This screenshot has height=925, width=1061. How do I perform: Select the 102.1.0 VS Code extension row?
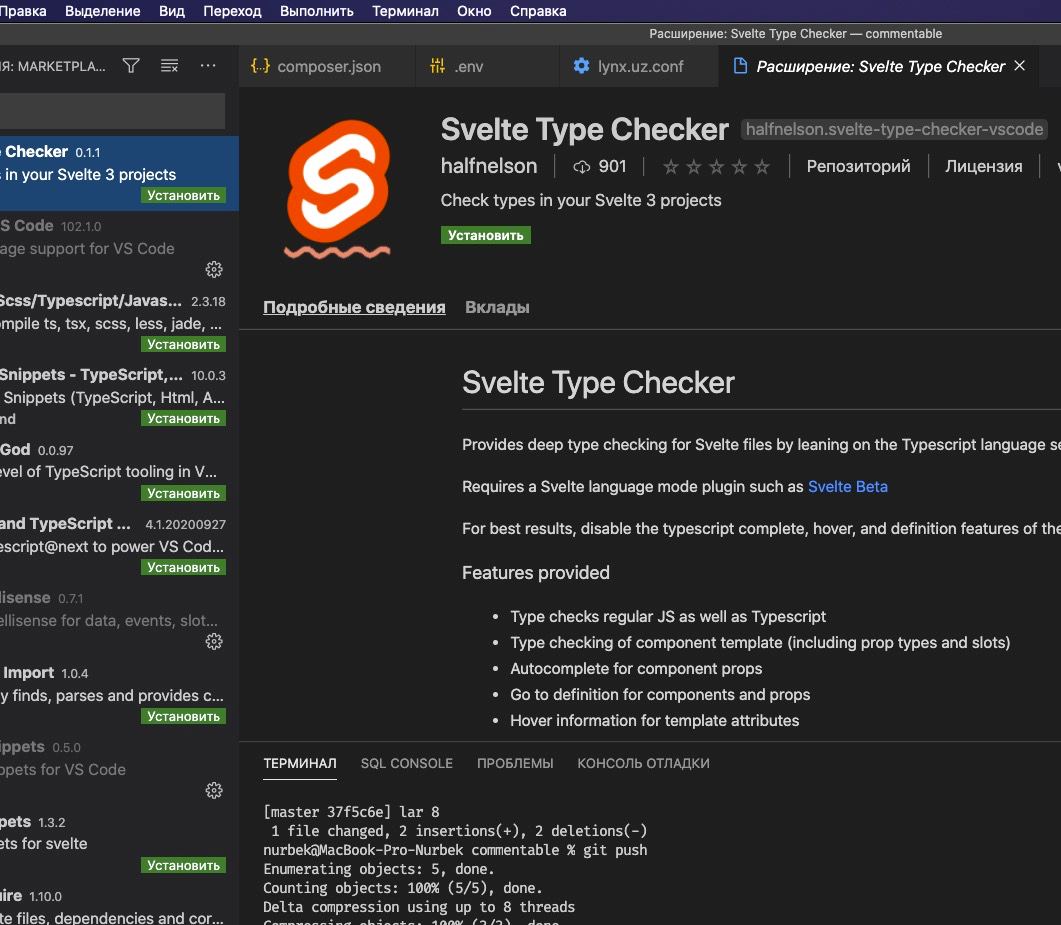click(119, 248)
